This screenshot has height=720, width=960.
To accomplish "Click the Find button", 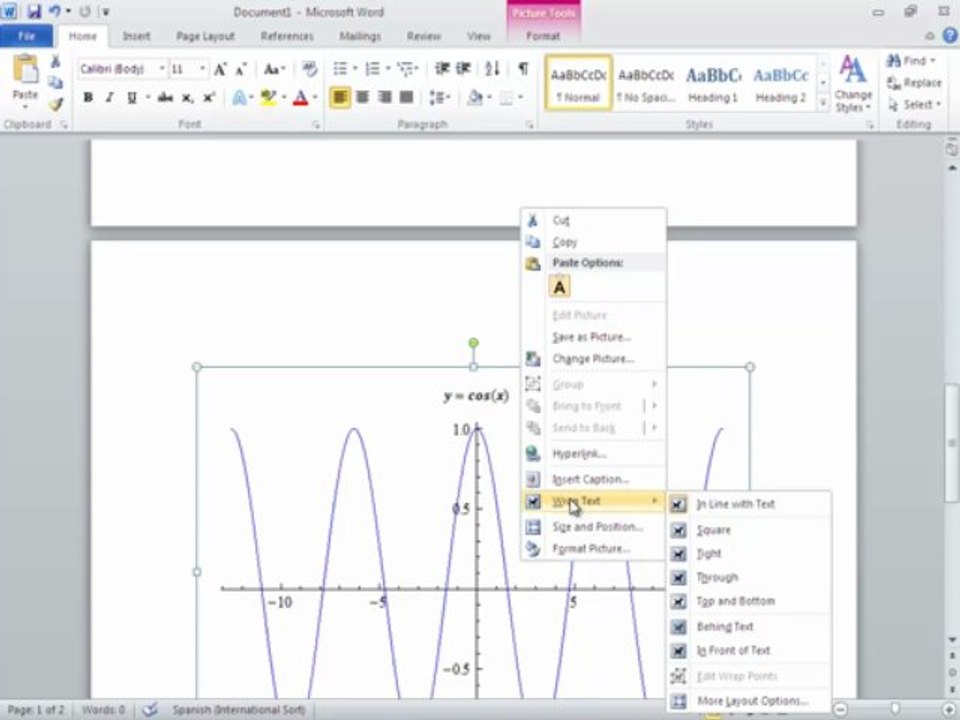I will [x=912, y=61].
